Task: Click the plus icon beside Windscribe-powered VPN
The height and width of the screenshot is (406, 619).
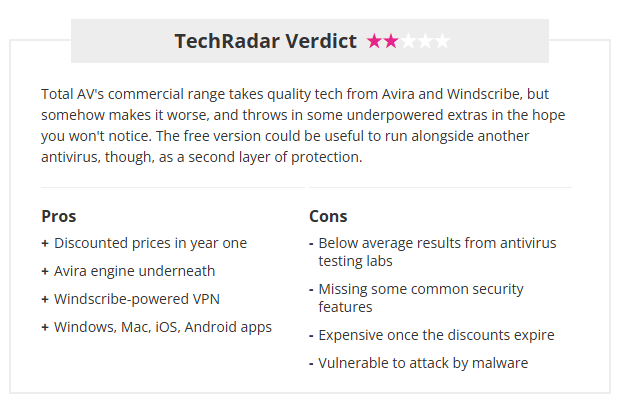Action: (x=45, y=299)
